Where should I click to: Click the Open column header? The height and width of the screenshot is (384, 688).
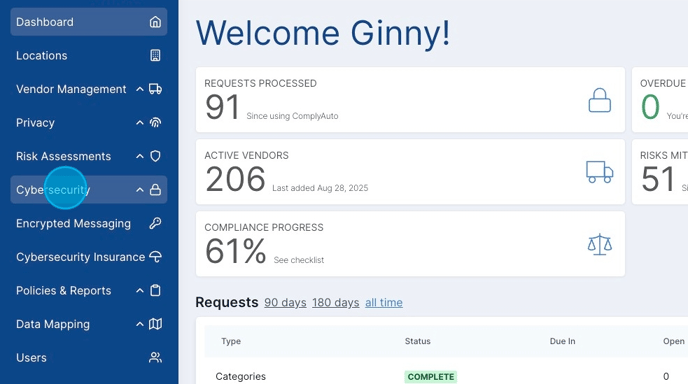point(674,341)
